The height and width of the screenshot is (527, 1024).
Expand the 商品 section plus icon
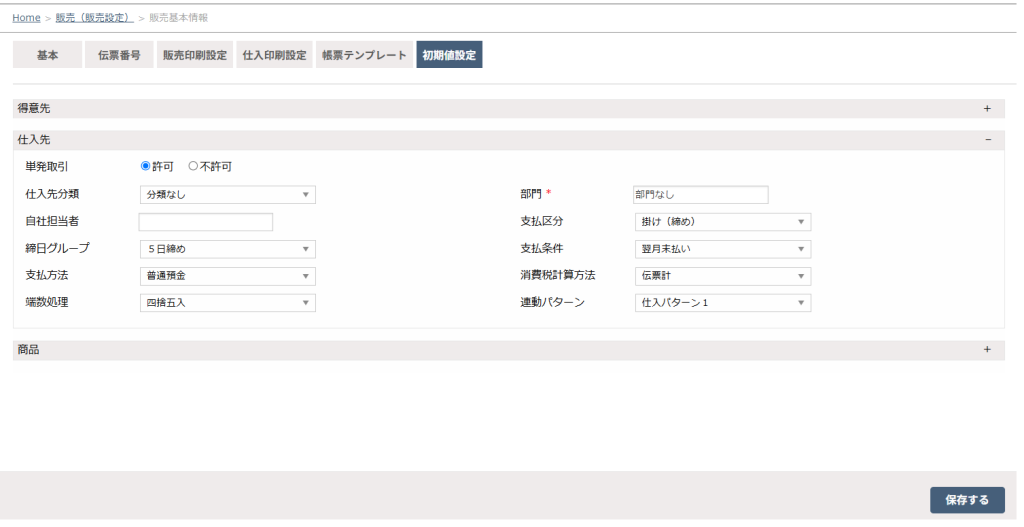pos(987,350)
